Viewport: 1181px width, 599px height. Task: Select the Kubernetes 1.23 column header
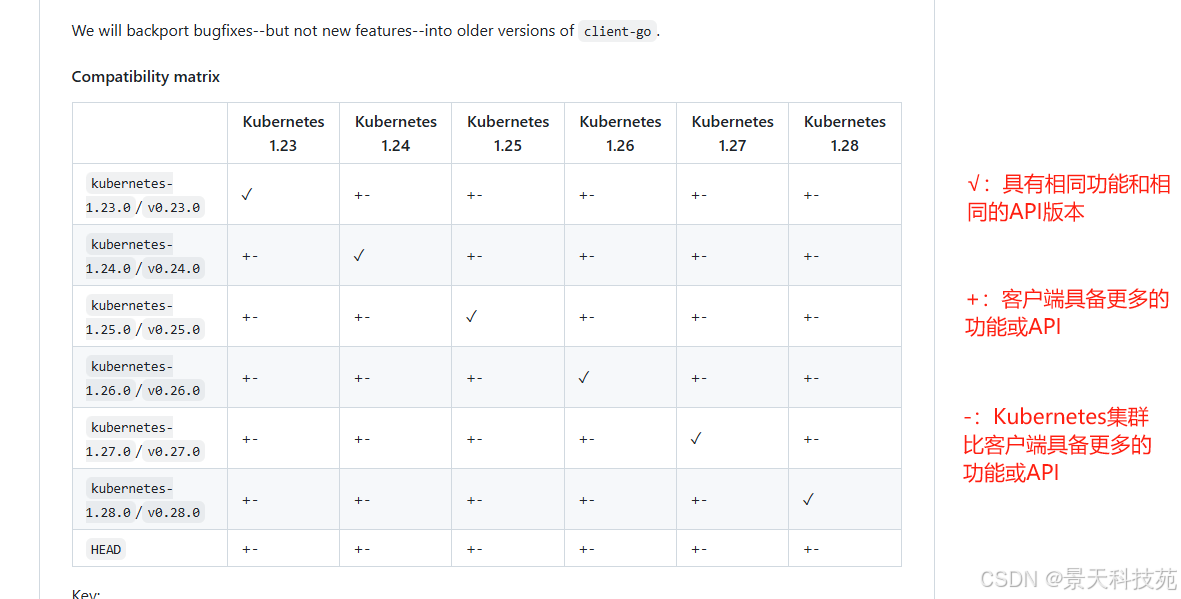tap(283, 133)
